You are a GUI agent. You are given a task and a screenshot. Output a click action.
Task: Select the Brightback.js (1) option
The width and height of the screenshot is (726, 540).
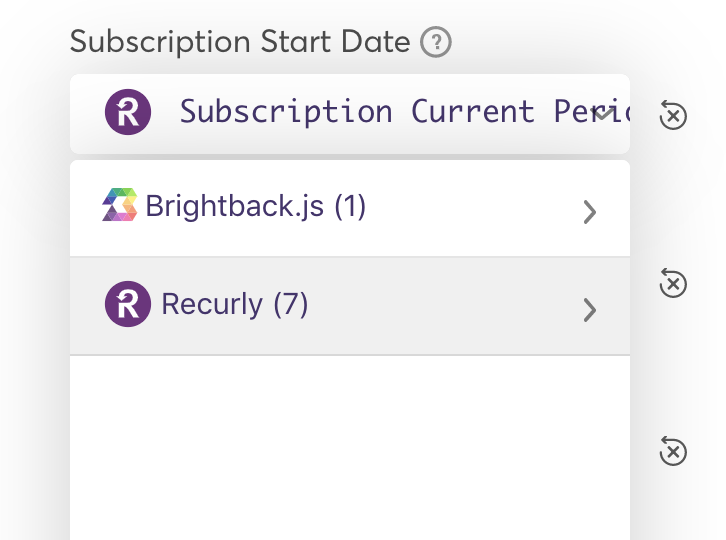[255, 207]
